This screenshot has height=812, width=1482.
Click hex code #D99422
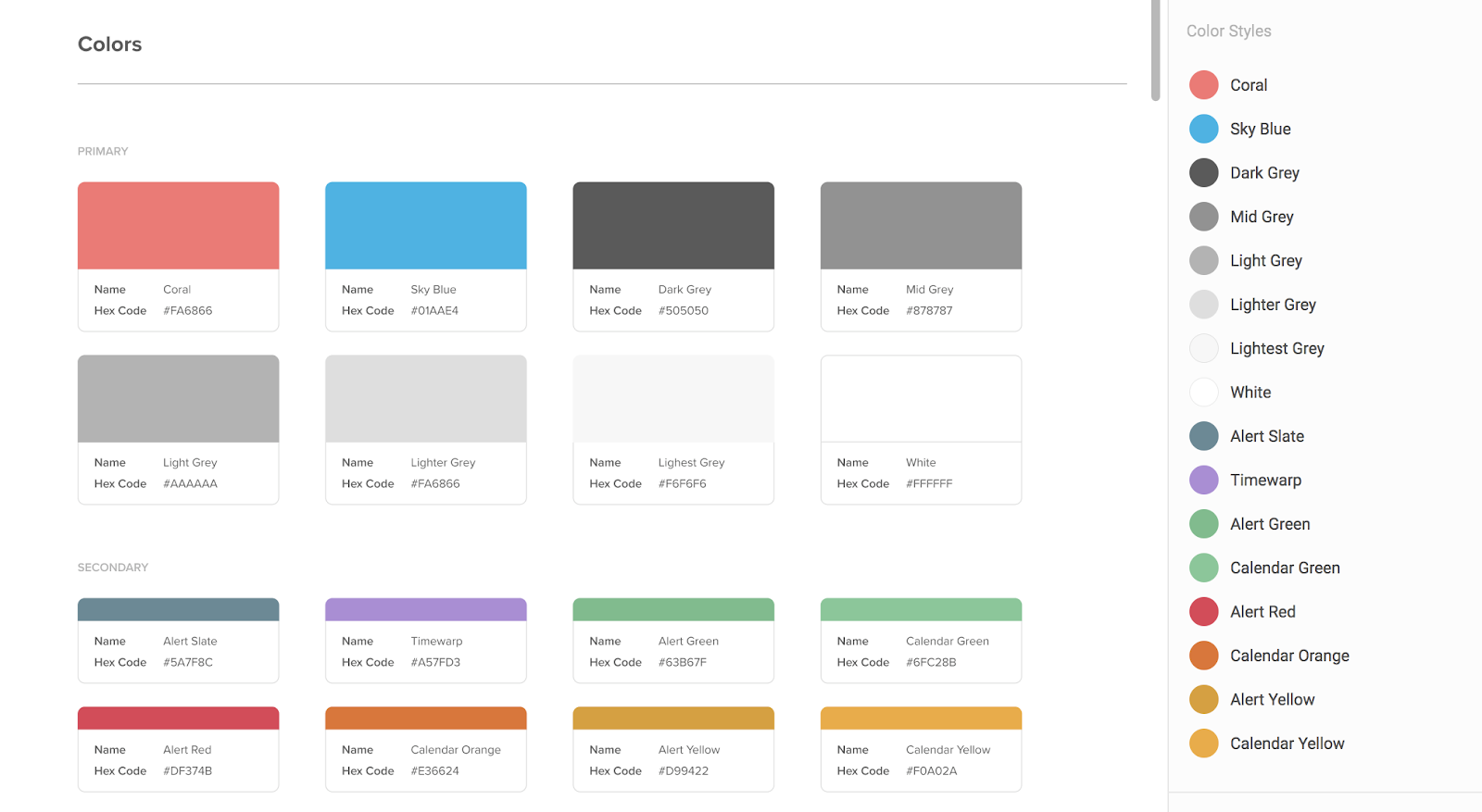pos(684,771)
